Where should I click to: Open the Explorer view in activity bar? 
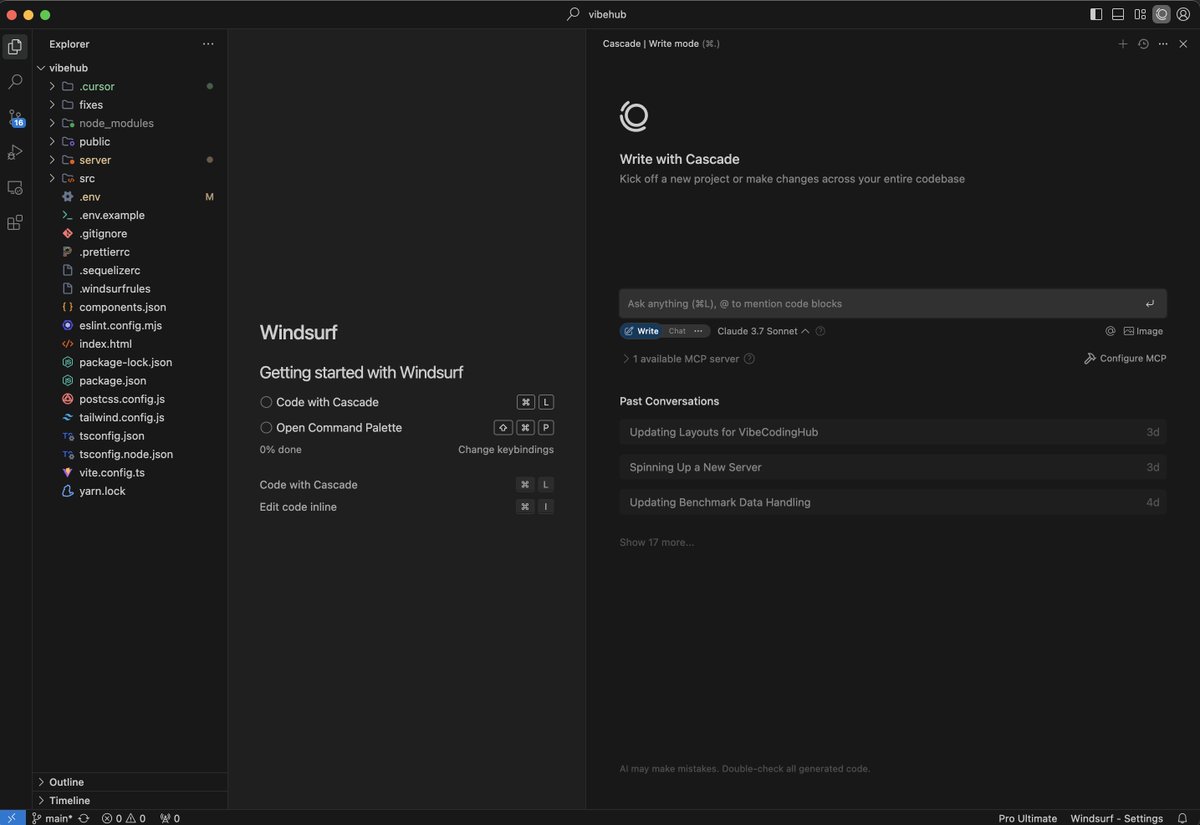[x=15, y=46]
